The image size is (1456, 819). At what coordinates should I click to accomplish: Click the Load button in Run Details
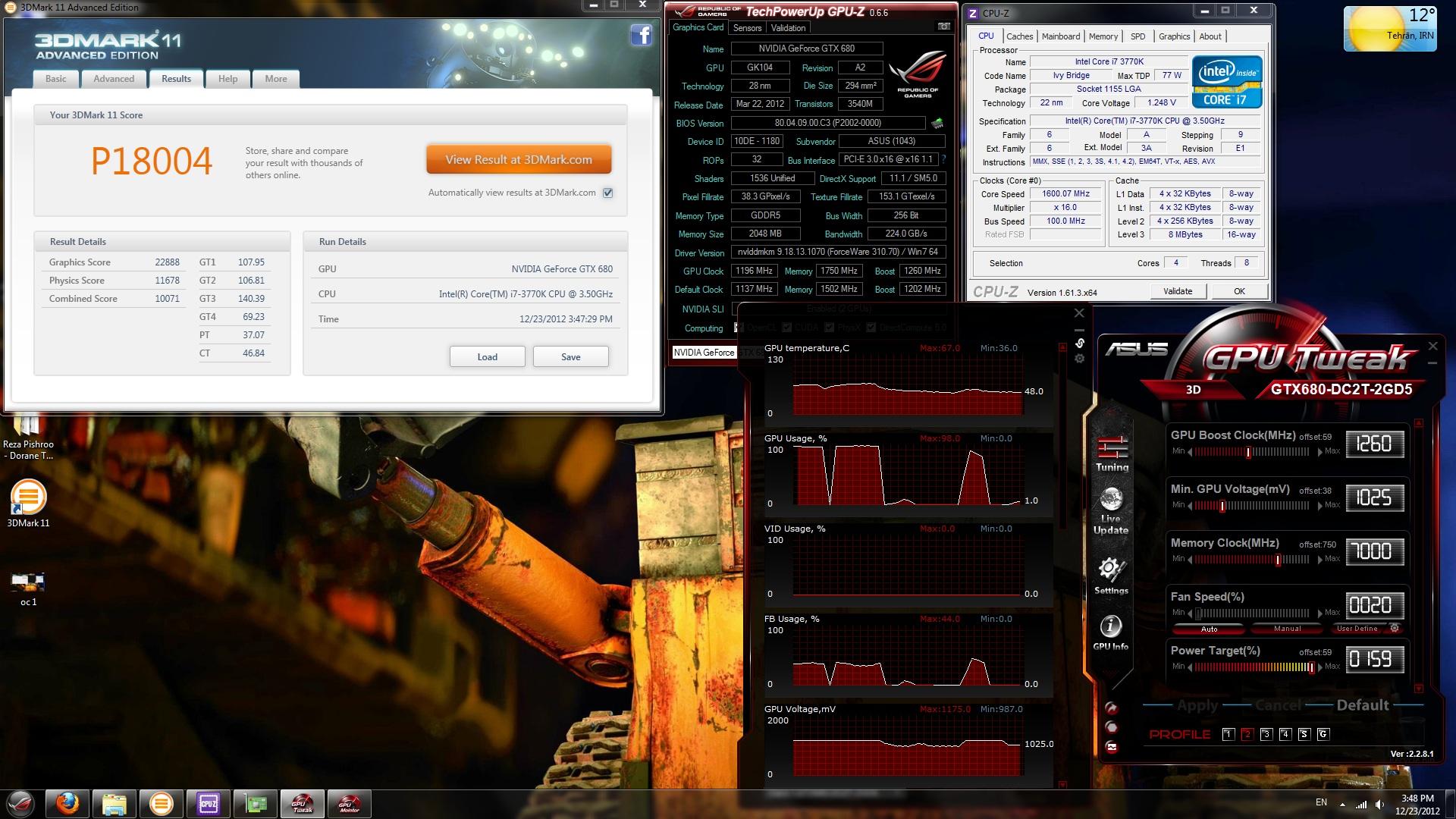[x=487, y=356]
